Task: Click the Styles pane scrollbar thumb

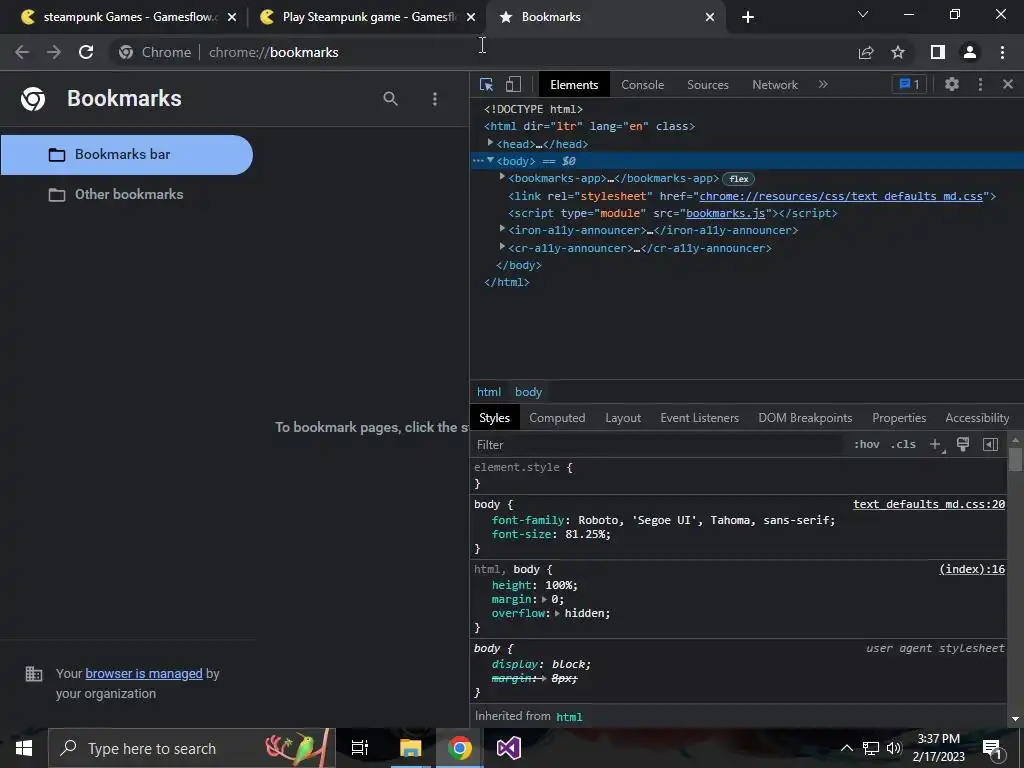Action: coord(1015,458)
